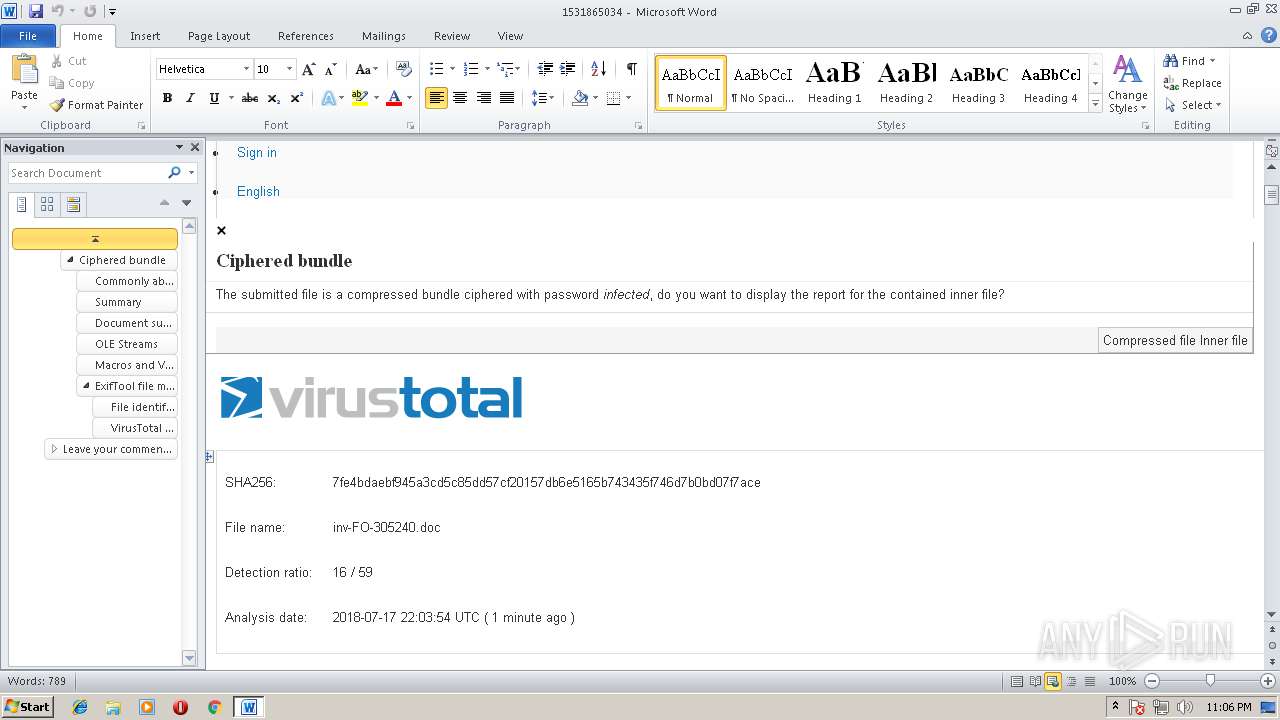Click Browse headings tab in Navigation
The width and height of the screenshot is (1280, 720).
pyautogui.click(x=22, y=204)
